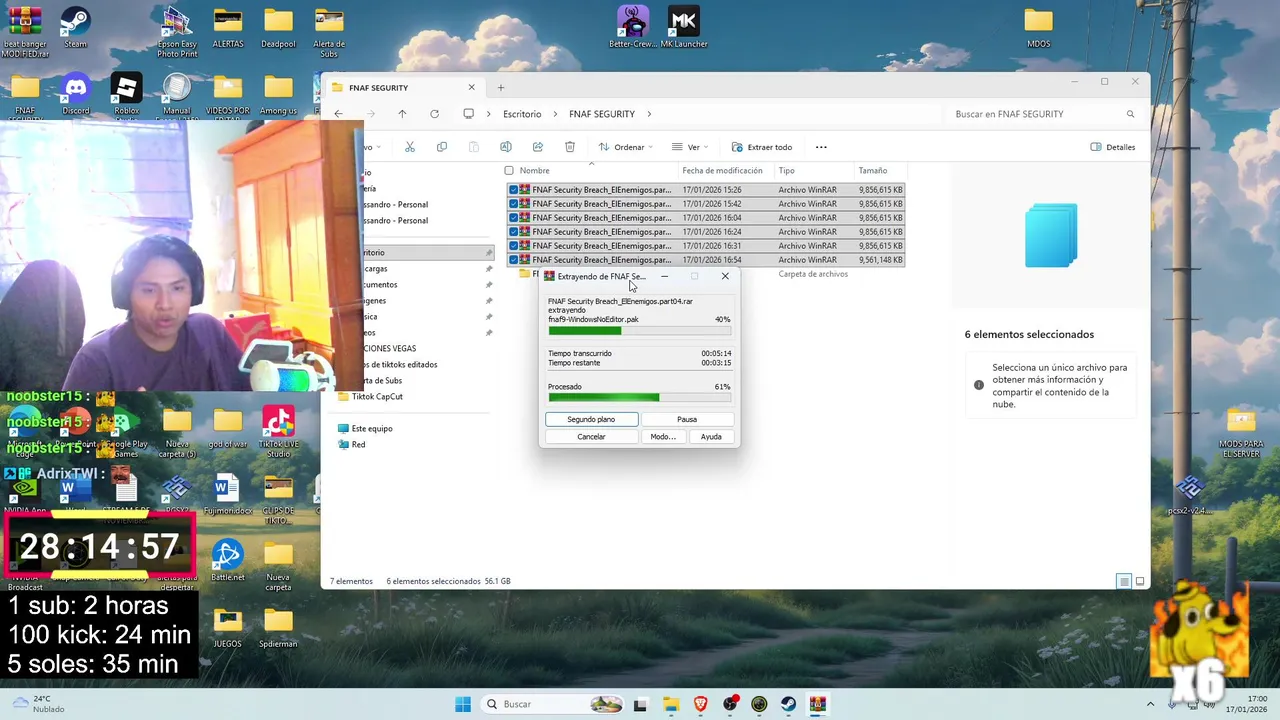Open File Explorer from the taskbar

[x=670, y=704]
